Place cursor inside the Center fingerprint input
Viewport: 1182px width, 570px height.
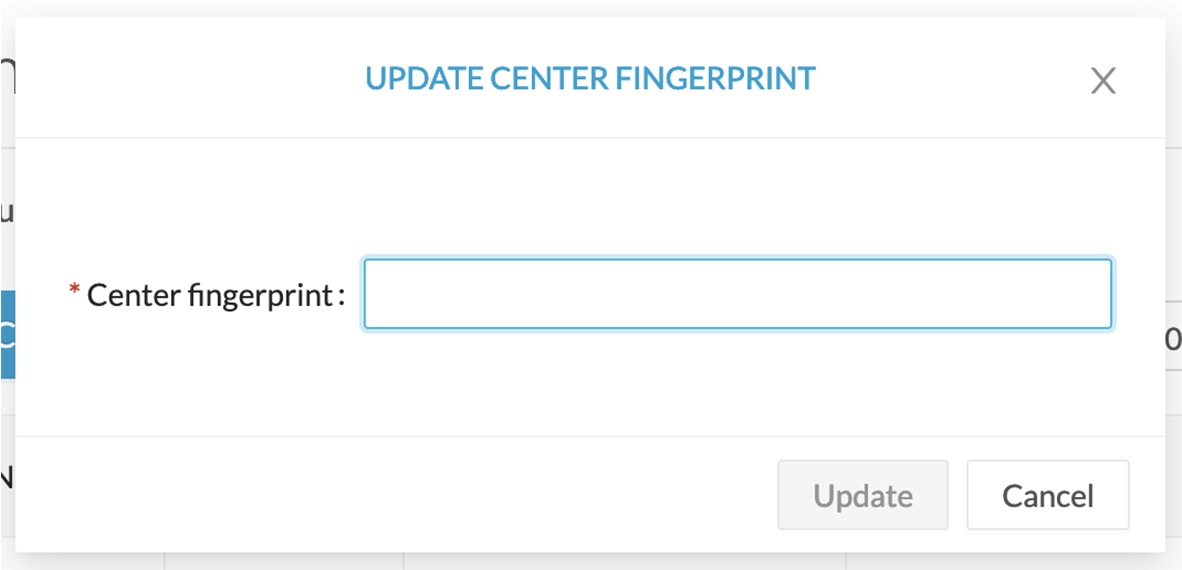(x=737, y=294)
